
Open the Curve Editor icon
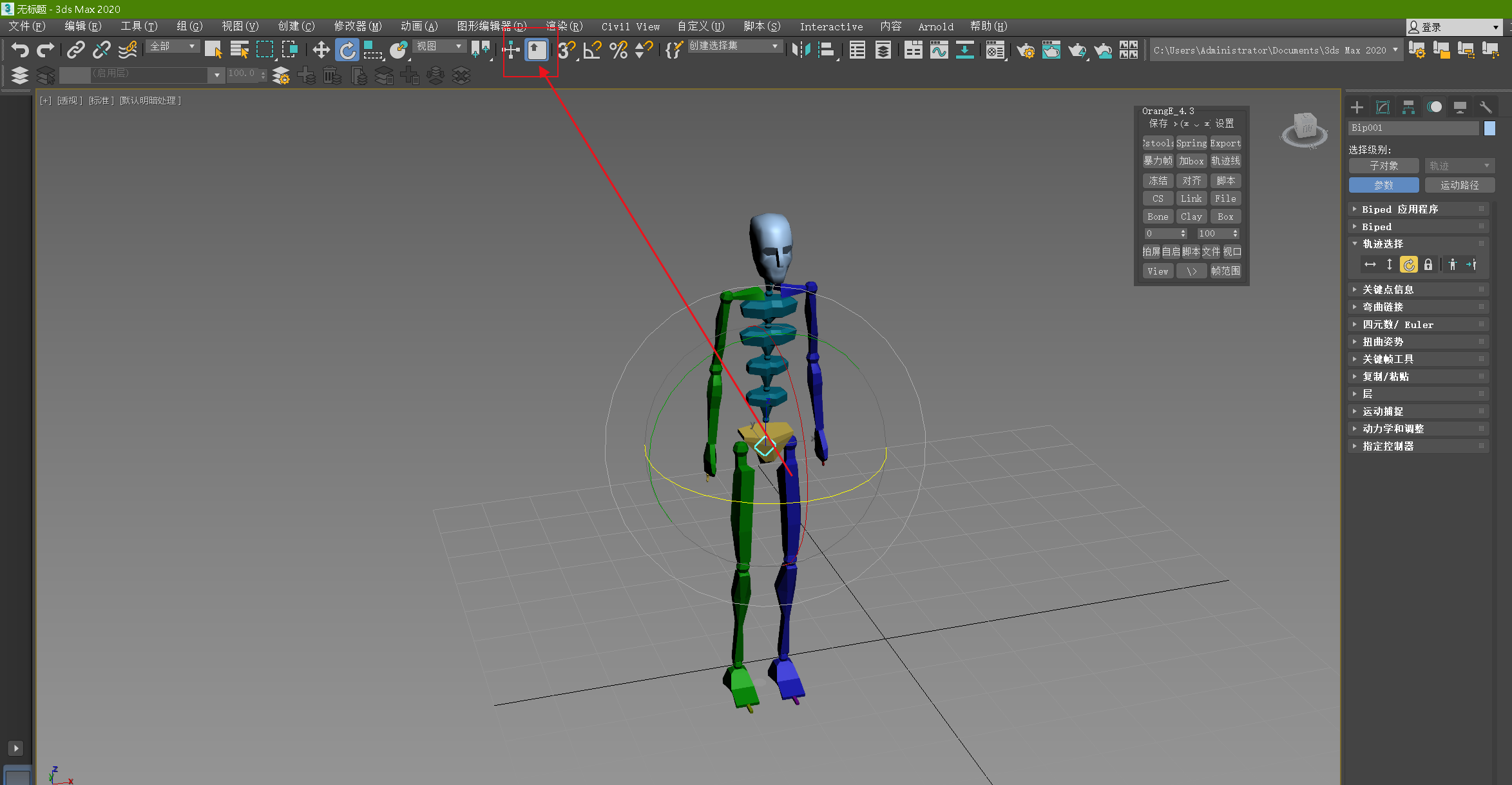tap(939, 50)
